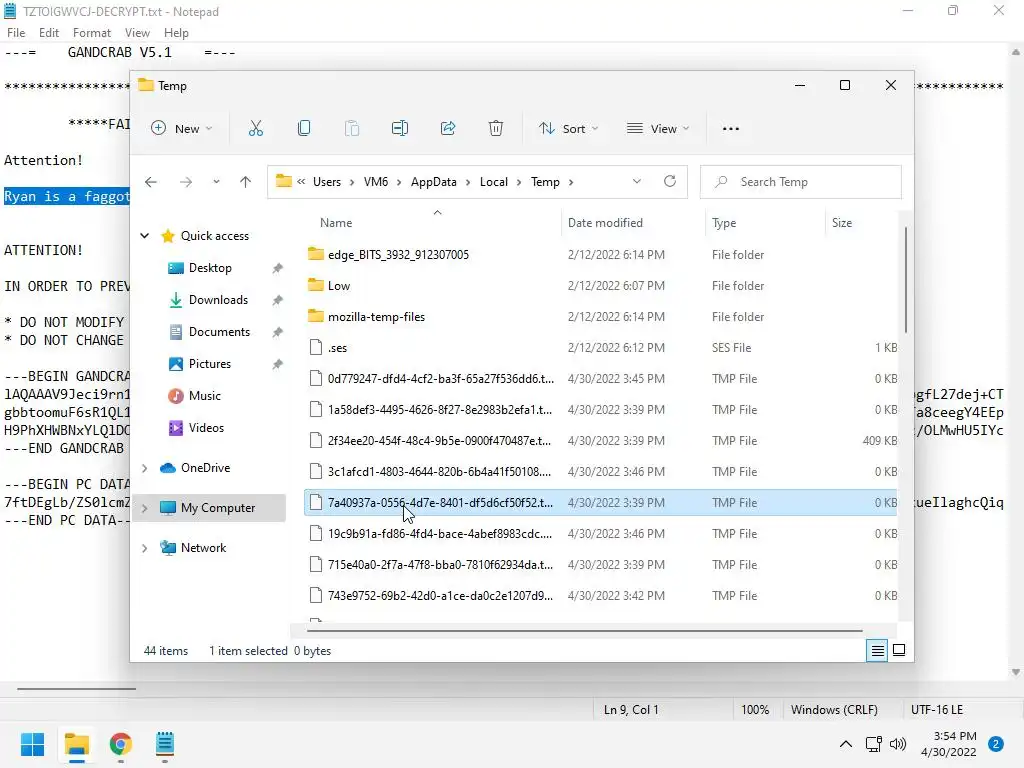Click the Notepad icon on taskbar
1024x768 pixels.
coord(165,744)
